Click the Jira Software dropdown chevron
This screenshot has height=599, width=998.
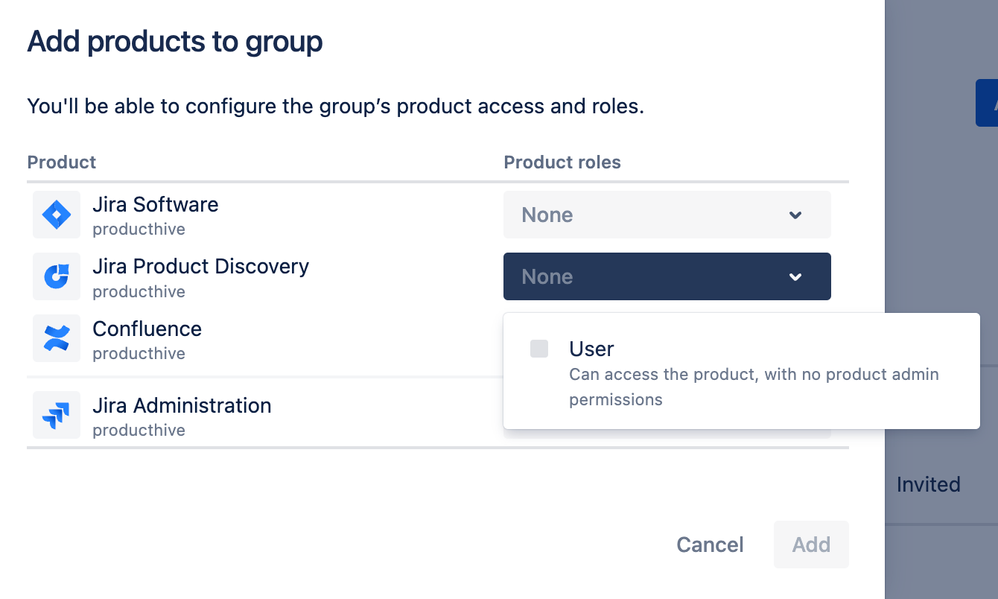(x=795, y=215)
